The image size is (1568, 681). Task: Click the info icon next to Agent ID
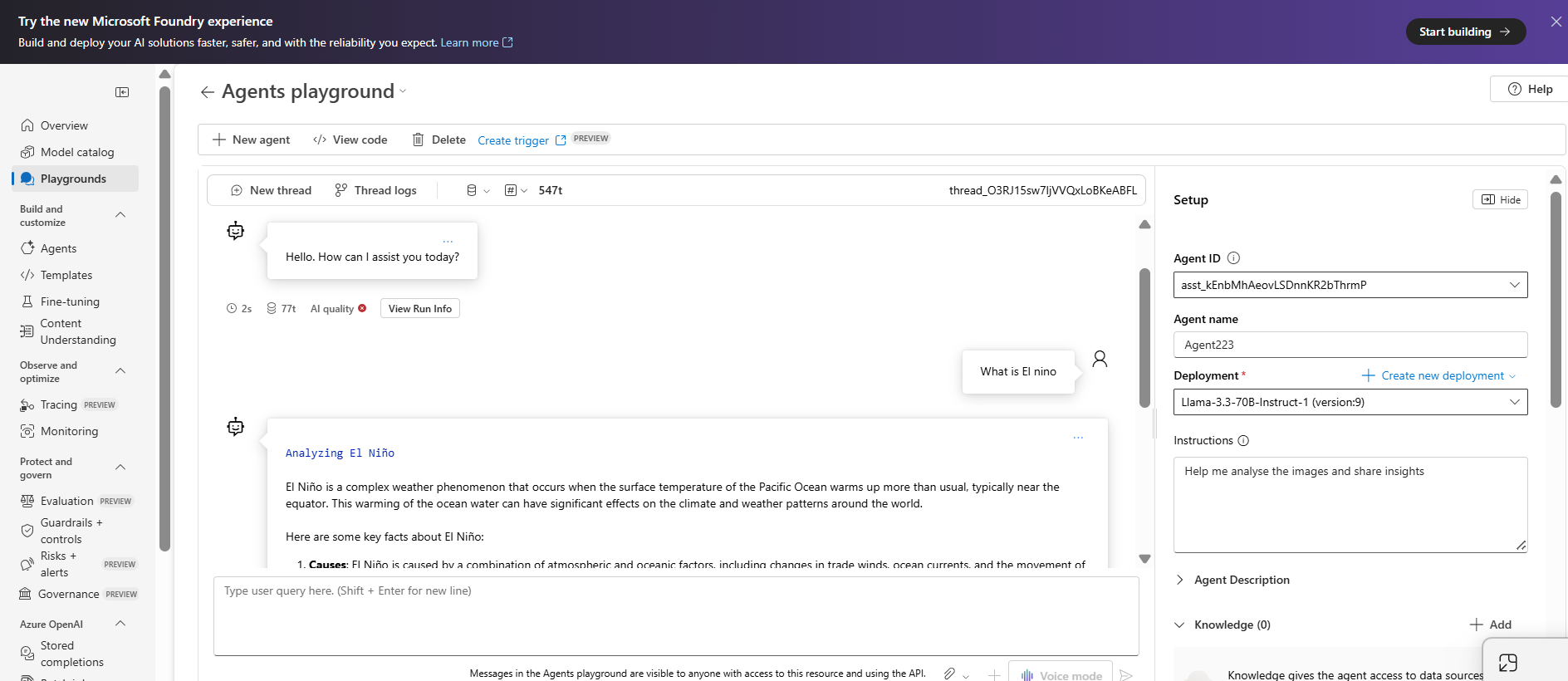1233,258
